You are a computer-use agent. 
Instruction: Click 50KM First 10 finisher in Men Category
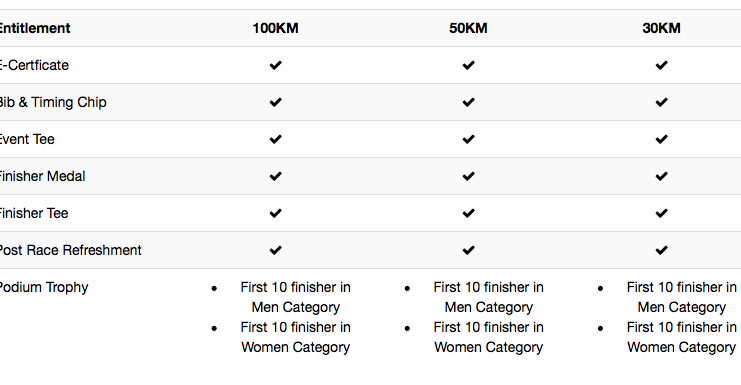pyautogui.click(x=489, y=297)
